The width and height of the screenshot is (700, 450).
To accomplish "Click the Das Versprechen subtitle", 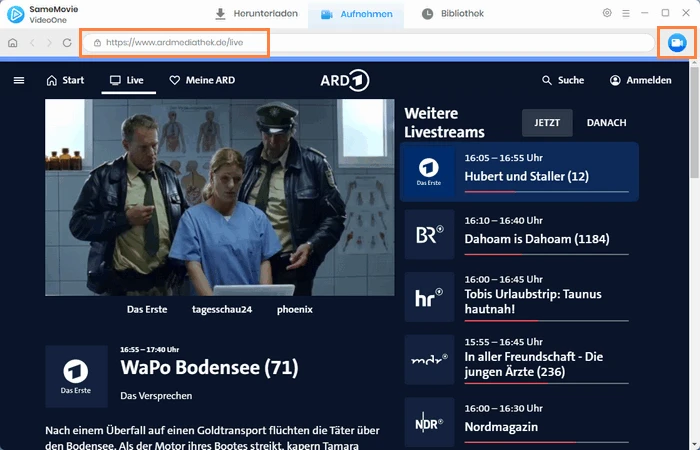I will coord(156,396).
